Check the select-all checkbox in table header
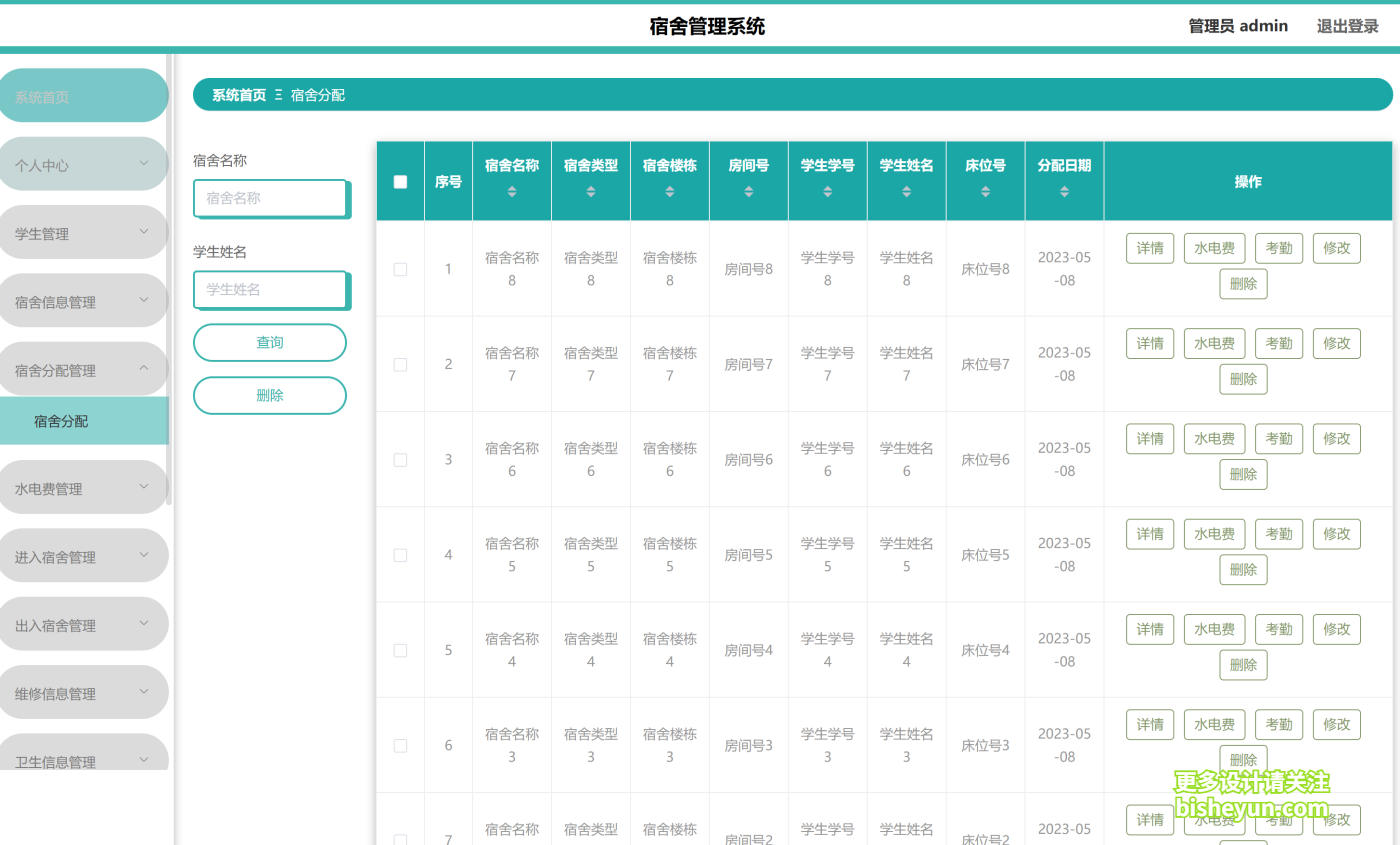This screenshot has width=1400, height=845. coord(400,181)
